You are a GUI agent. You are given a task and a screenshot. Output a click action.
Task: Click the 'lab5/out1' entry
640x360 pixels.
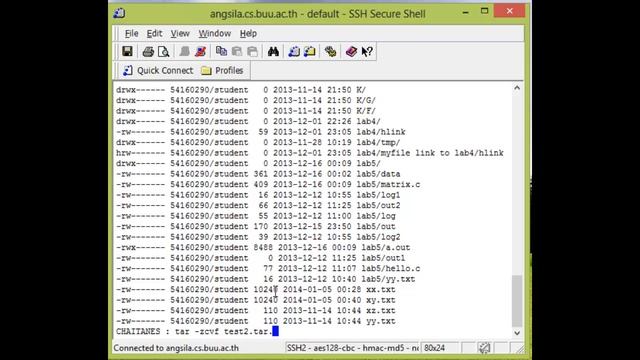pos(383,258)
